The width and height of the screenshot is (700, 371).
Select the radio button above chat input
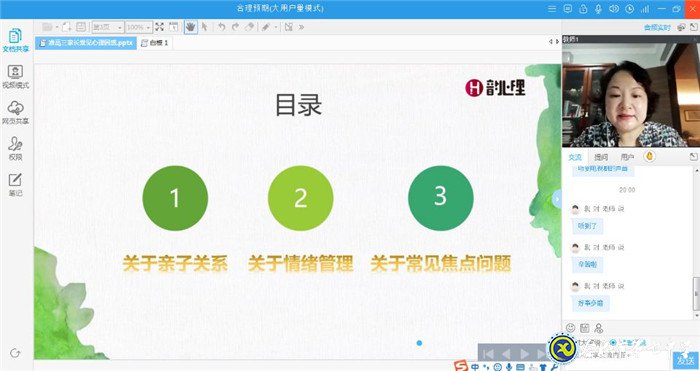[613, 342]
